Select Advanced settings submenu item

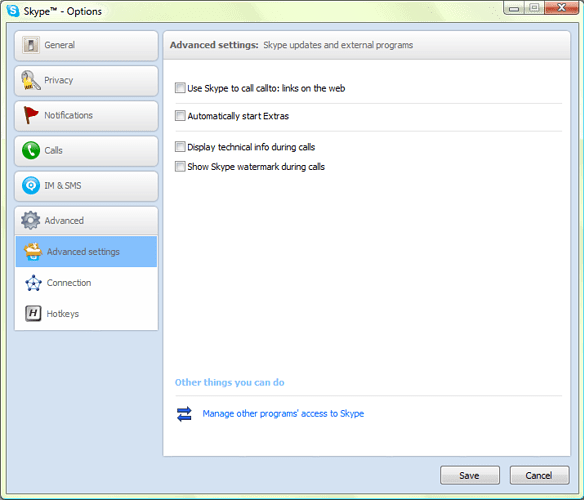[86, 251]
